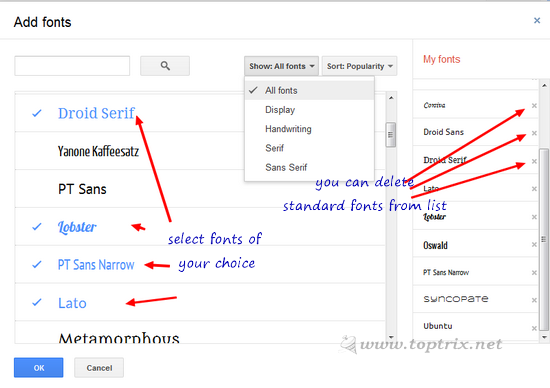Click PT Sans Narrow in My fonts
This screenshot has width=550, height=388.
click(446, 272)
